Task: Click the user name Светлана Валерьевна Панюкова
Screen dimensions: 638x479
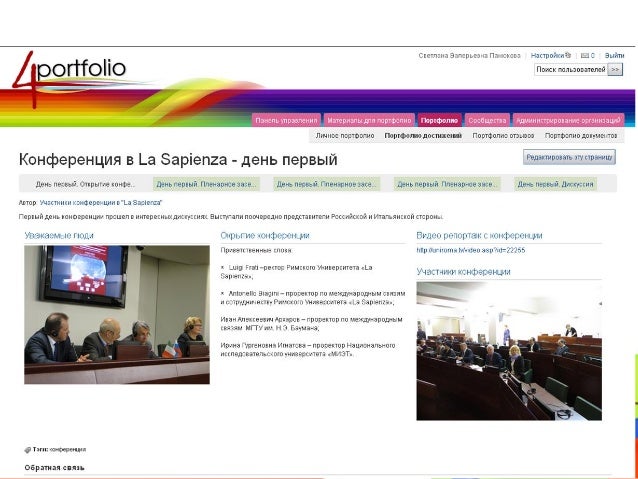Action: tap(469, 55)
